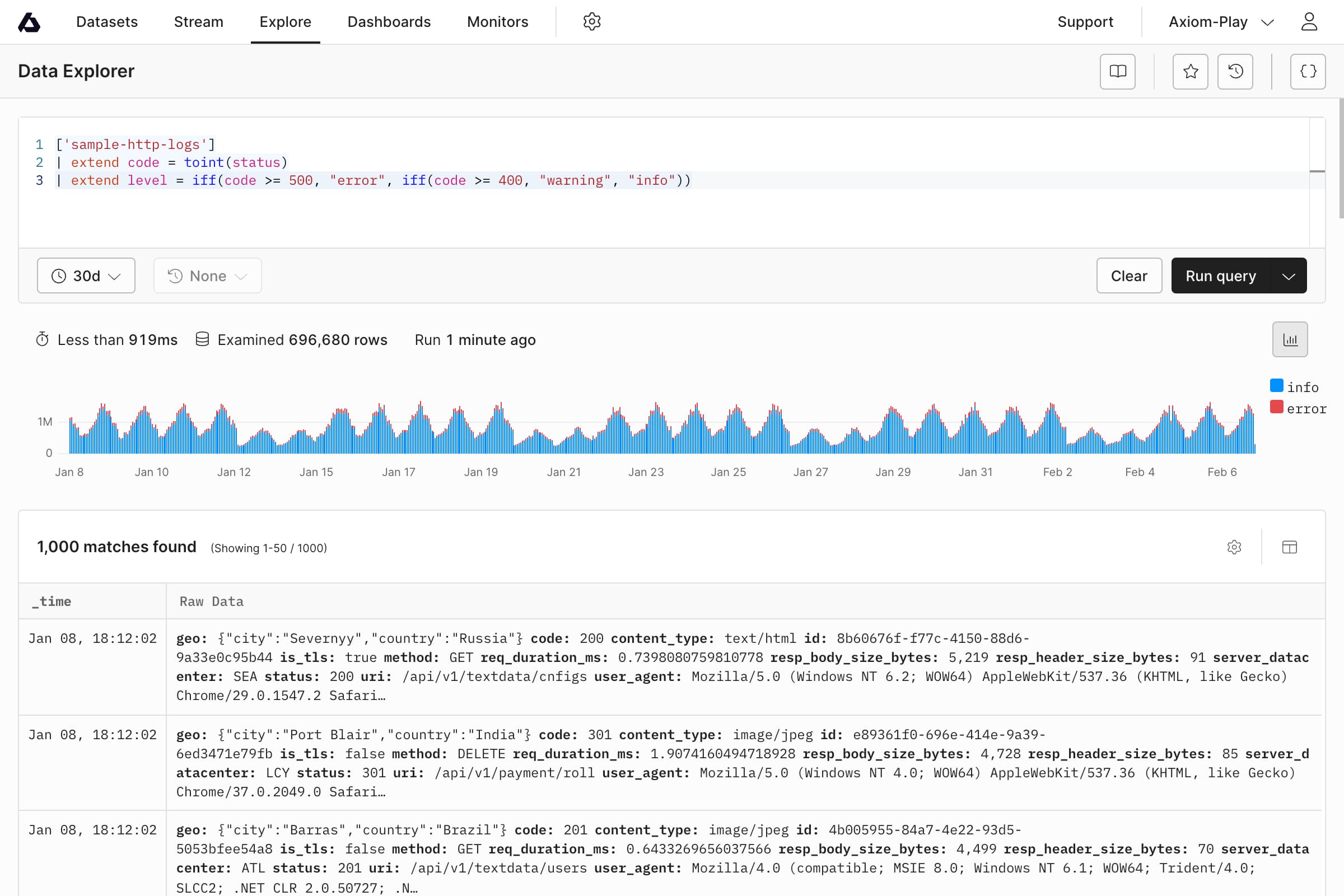The width and height of the screenshot is (1344, 896).
Task: Click the Clear button
Action: click(1128, 276)
